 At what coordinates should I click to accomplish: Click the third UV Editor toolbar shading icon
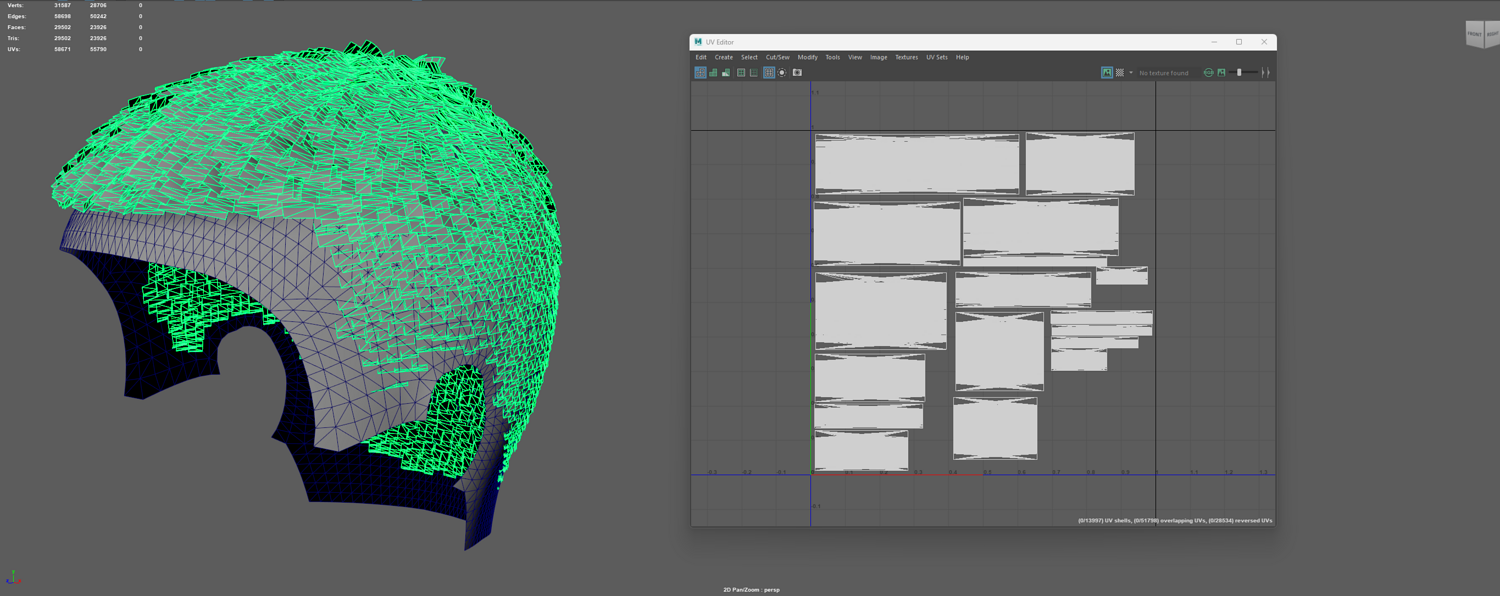coord(726,72)
